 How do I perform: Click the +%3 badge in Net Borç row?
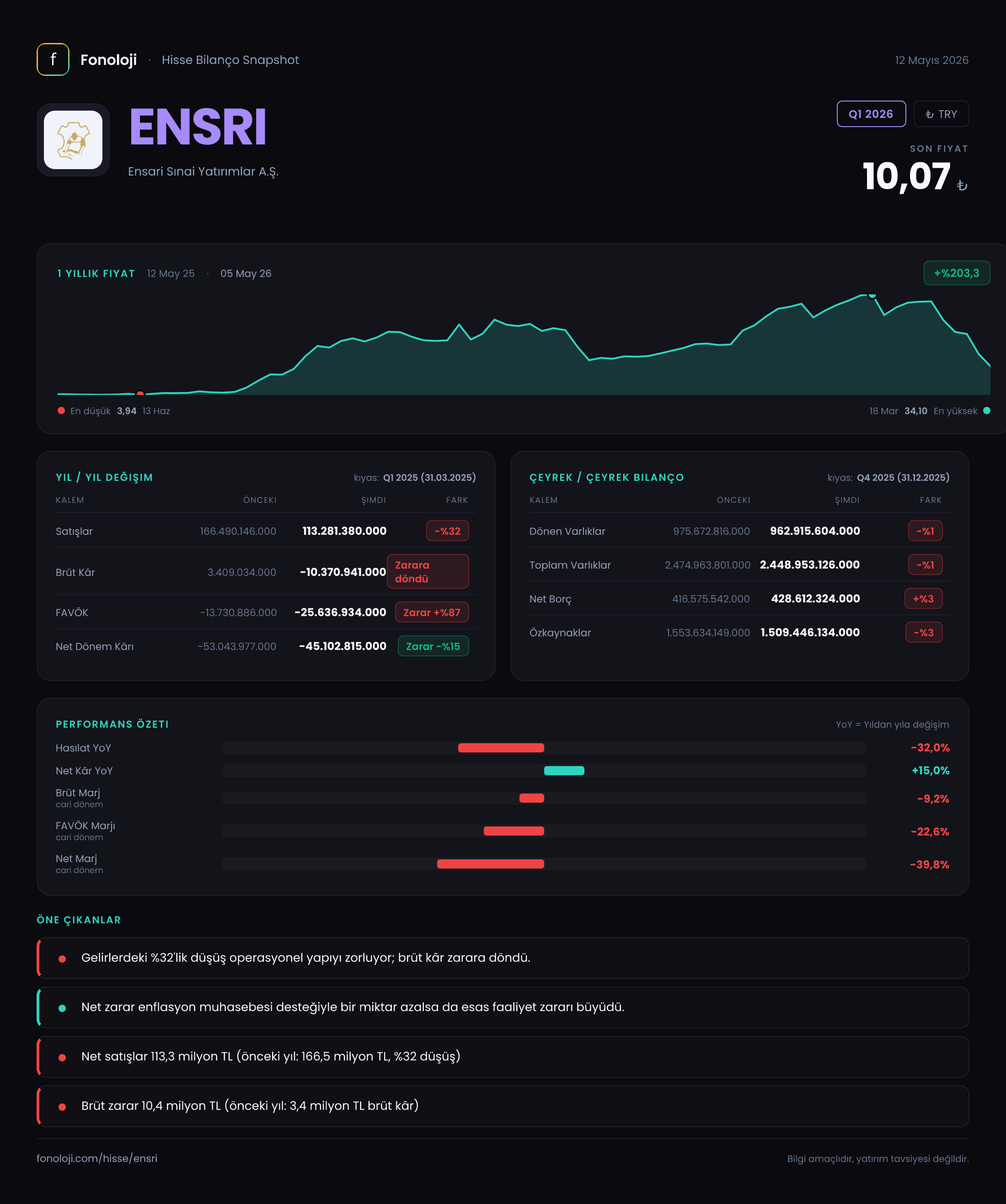tap(923, 598)
